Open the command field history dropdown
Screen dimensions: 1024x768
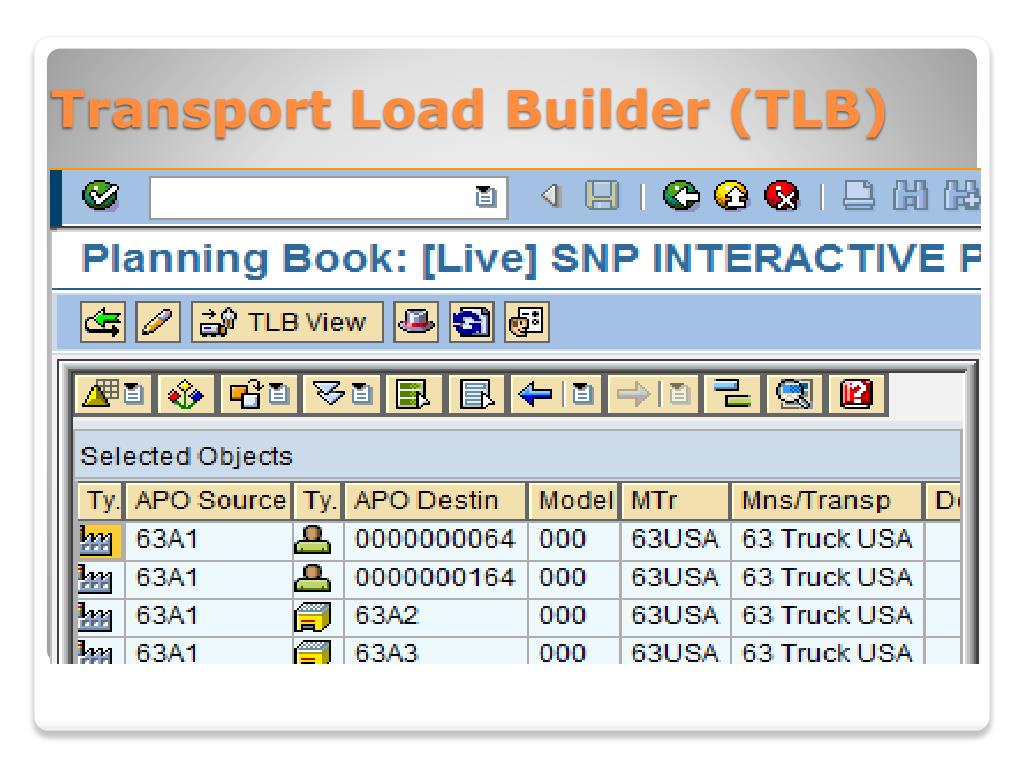(x=485, y=197)
